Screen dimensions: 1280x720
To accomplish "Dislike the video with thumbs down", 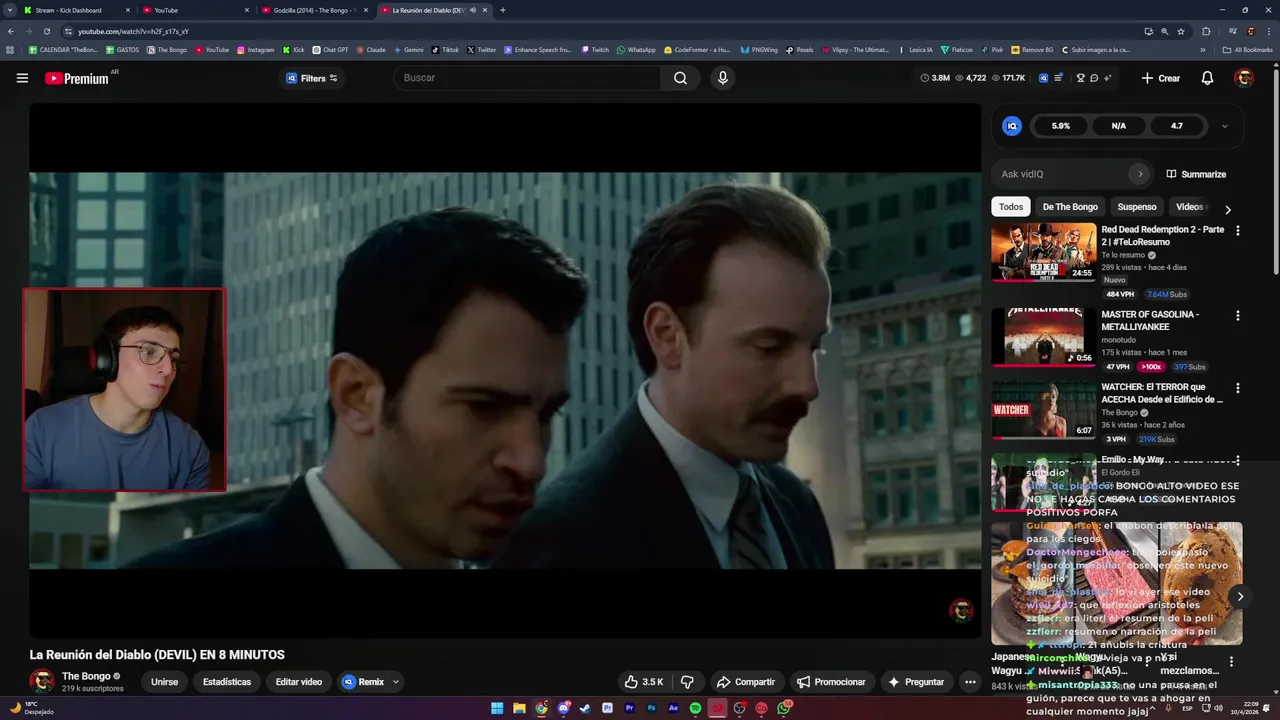I will (x=687, y=682).
